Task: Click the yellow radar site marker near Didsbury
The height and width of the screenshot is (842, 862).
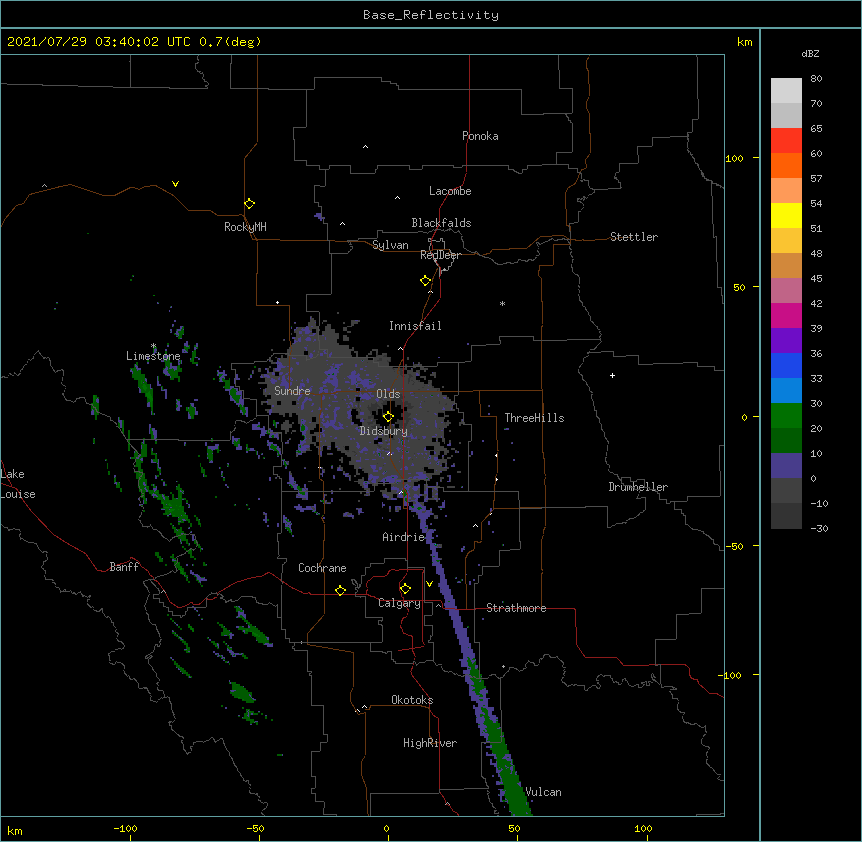Action: point(388,416)
